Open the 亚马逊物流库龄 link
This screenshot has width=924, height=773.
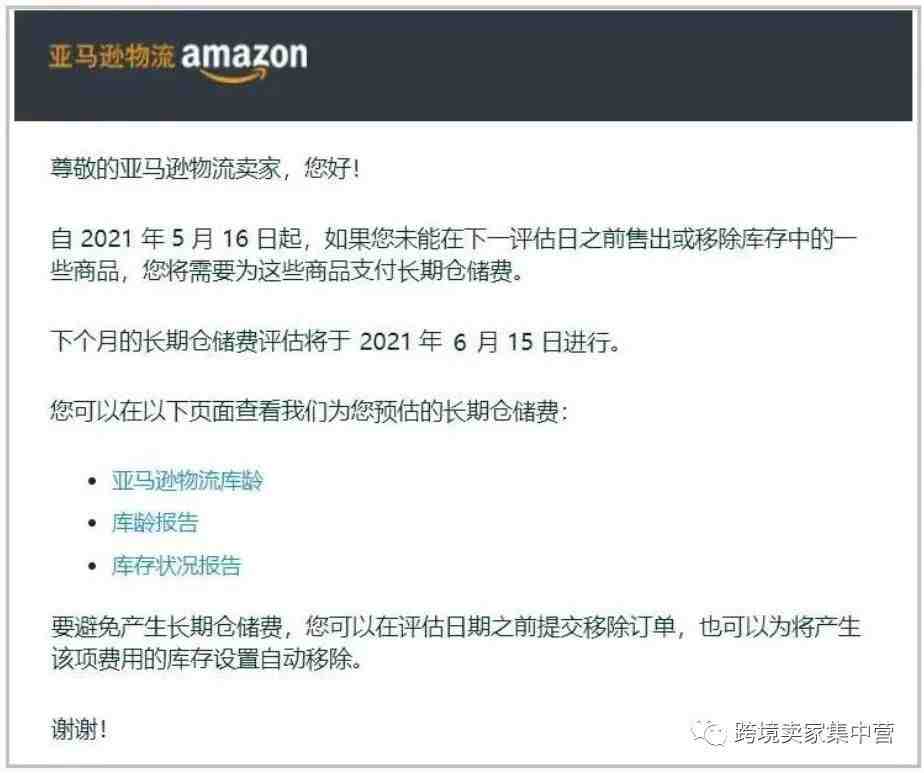[187, 481]
